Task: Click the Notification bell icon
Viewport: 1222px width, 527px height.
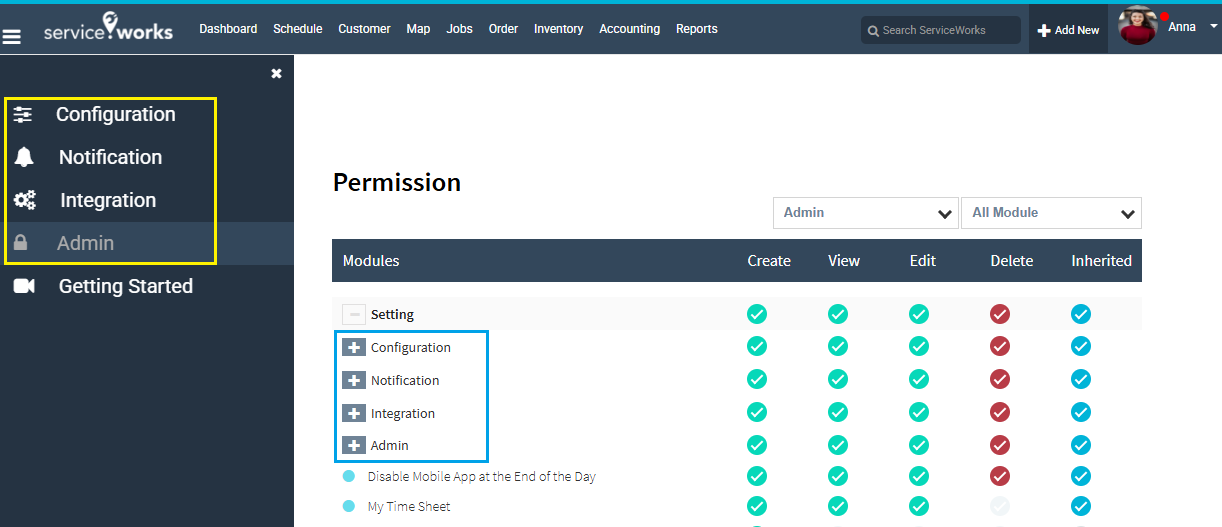Action: click(x=24, y=157)
